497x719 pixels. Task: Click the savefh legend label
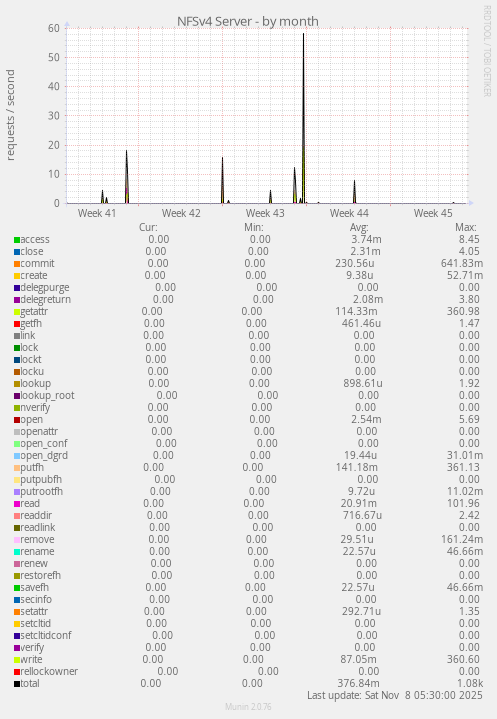click(34, 587)
